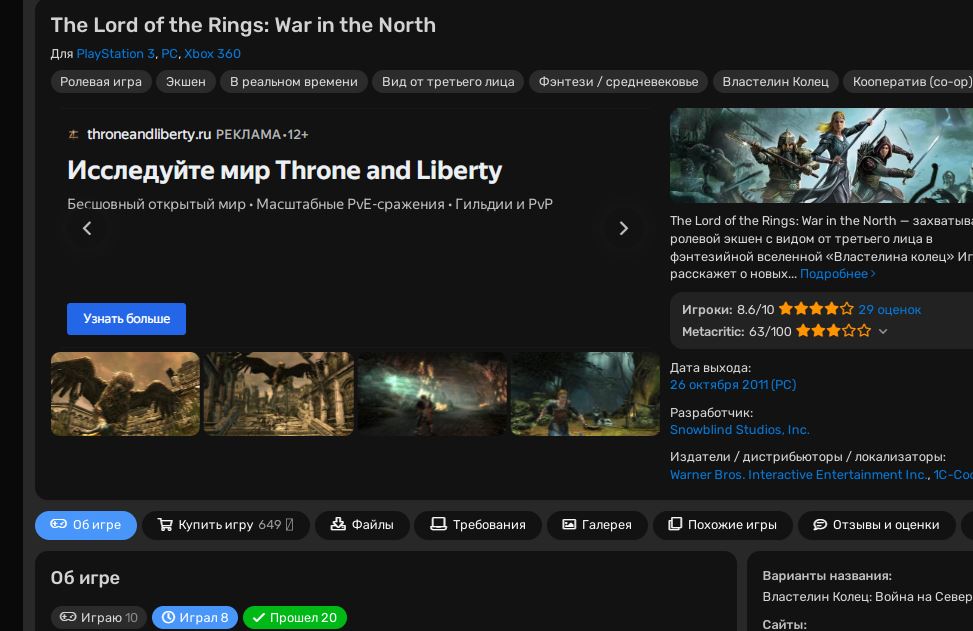Go to next slide with right arrow
The height and width of the screenshot is (631, 973).
coord(624,228)
